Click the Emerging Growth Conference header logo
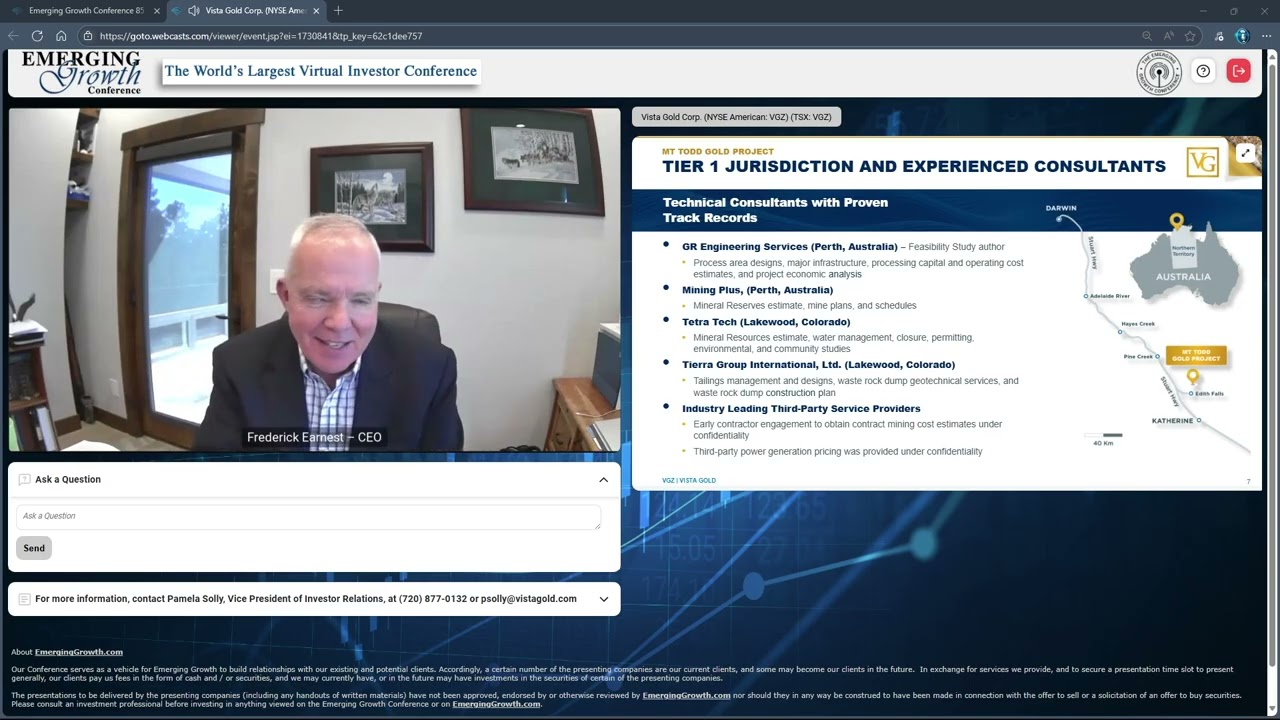The width and height of the screenshot is (1280, 720). click(81, 73)
